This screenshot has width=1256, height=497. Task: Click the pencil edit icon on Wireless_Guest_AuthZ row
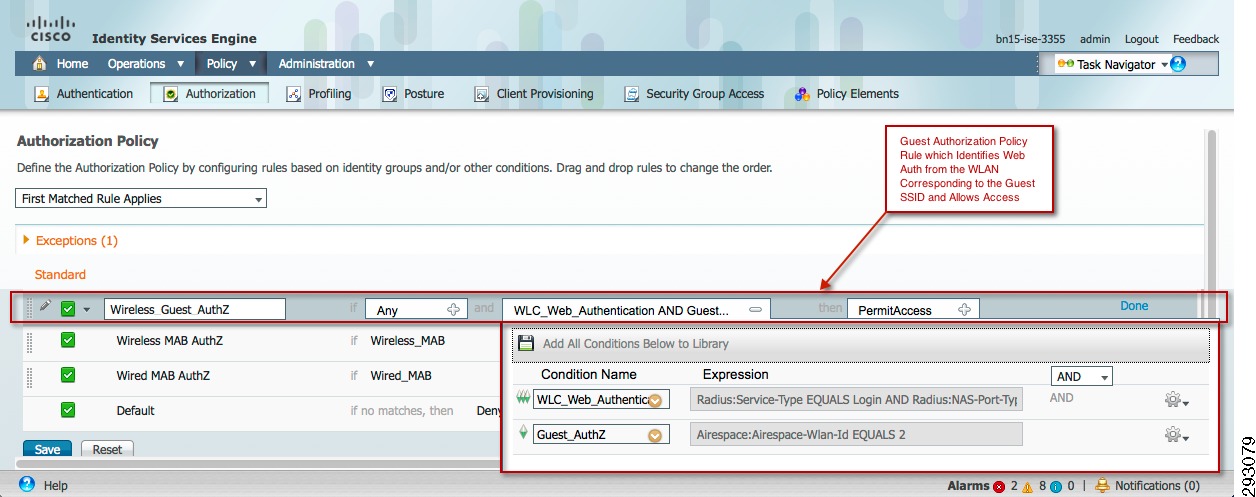45,307
